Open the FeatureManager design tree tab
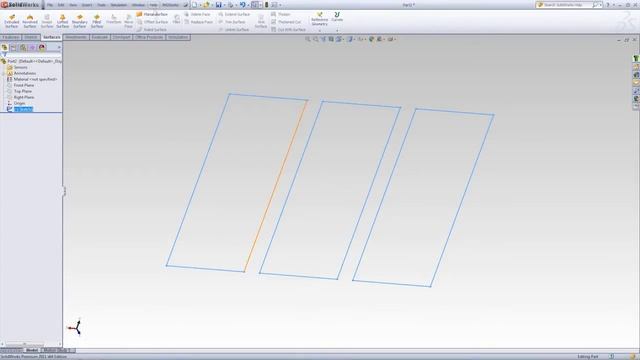The width and height of the screenshot is (640, 360). pos(4,47)
